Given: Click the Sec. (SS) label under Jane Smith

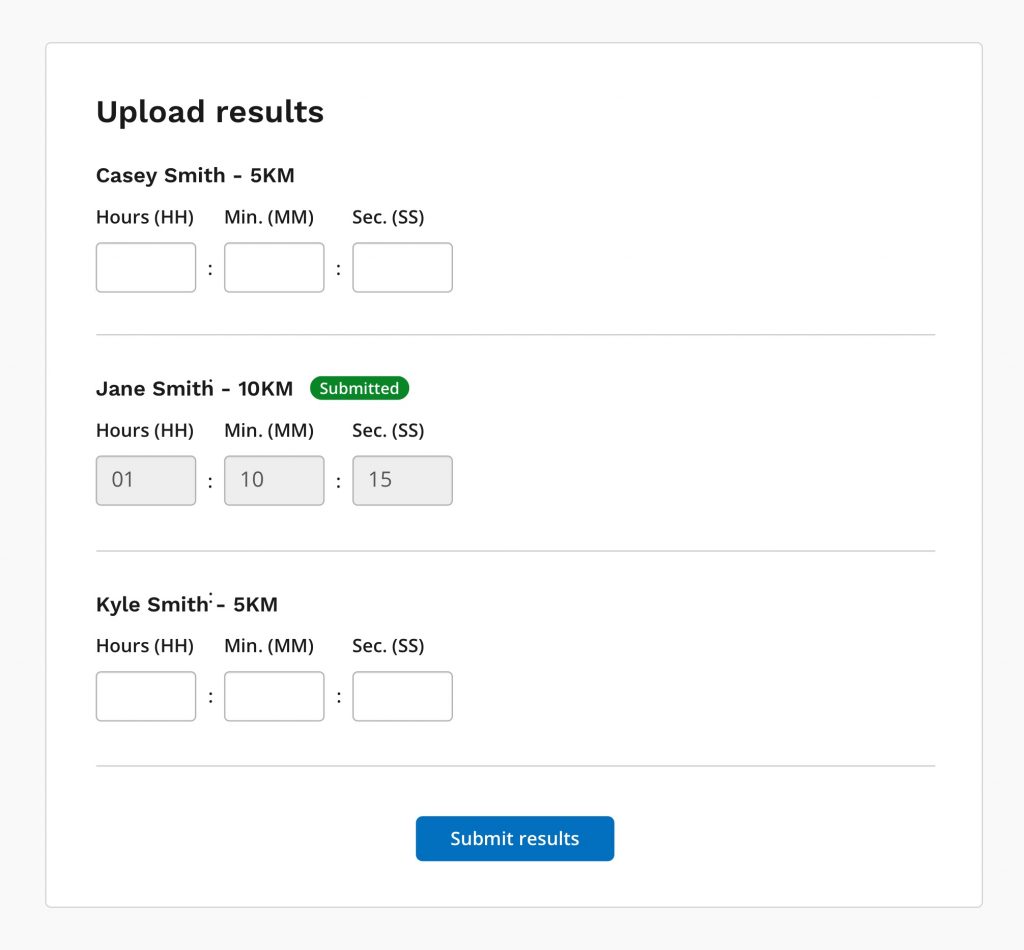Looking at the screenshot, I should [x=388, y=431].
